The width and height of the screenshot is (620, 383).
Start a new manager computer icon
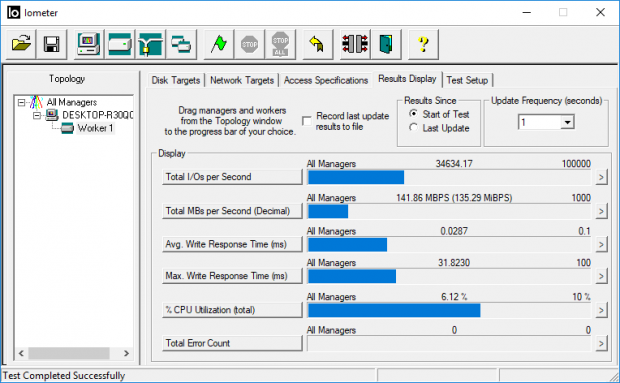coord(89,44)
